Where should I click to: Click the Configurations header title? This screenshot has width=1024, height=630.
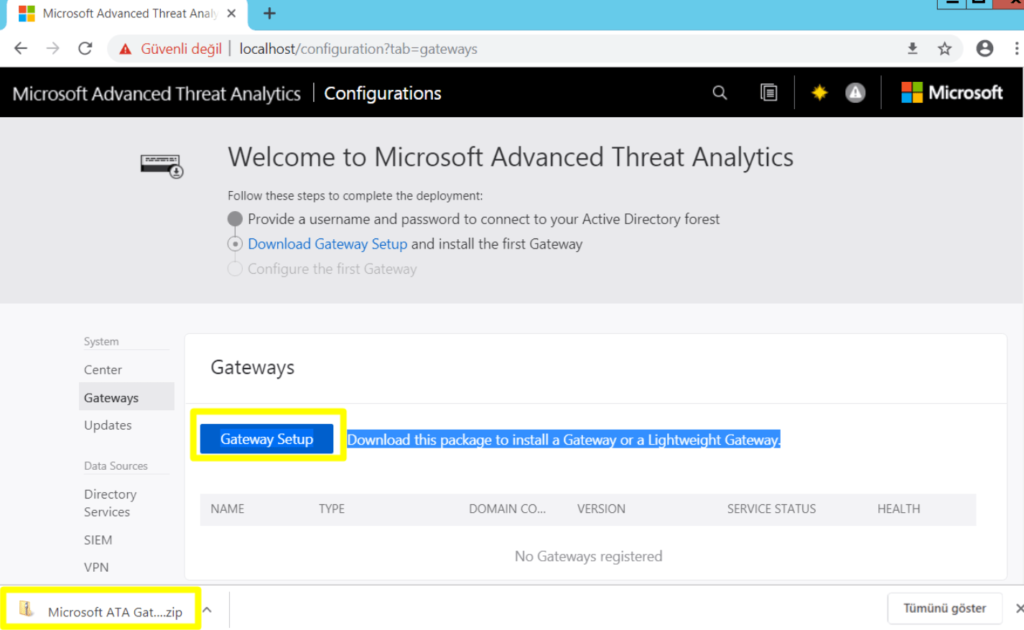point(383,93)
